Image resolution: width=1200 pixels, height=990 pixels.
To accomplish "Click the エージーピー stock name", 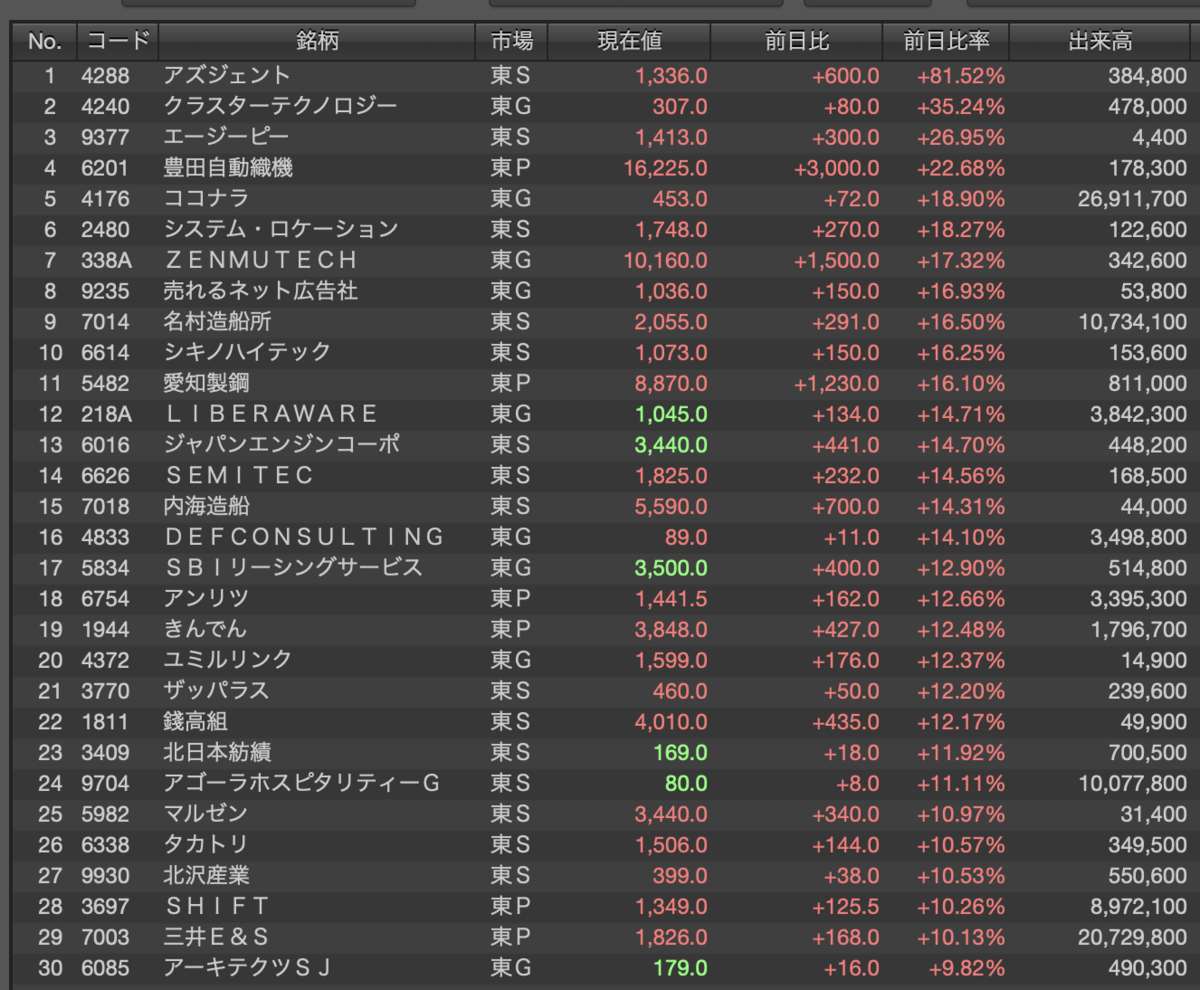I will 226,137.
